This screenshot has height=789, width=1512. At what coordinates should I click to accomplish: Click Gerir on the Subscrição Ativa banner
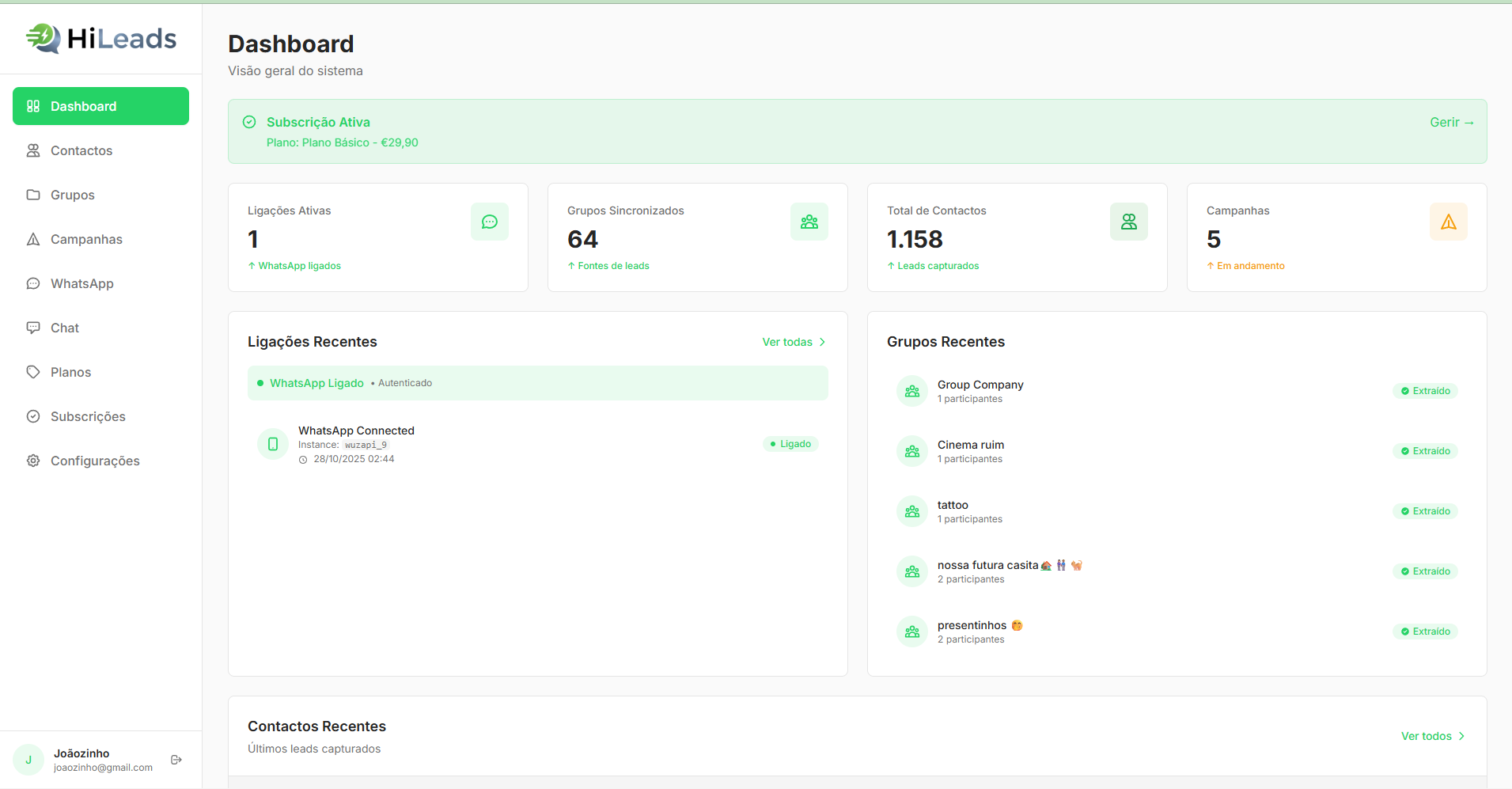click(1452, 122)
